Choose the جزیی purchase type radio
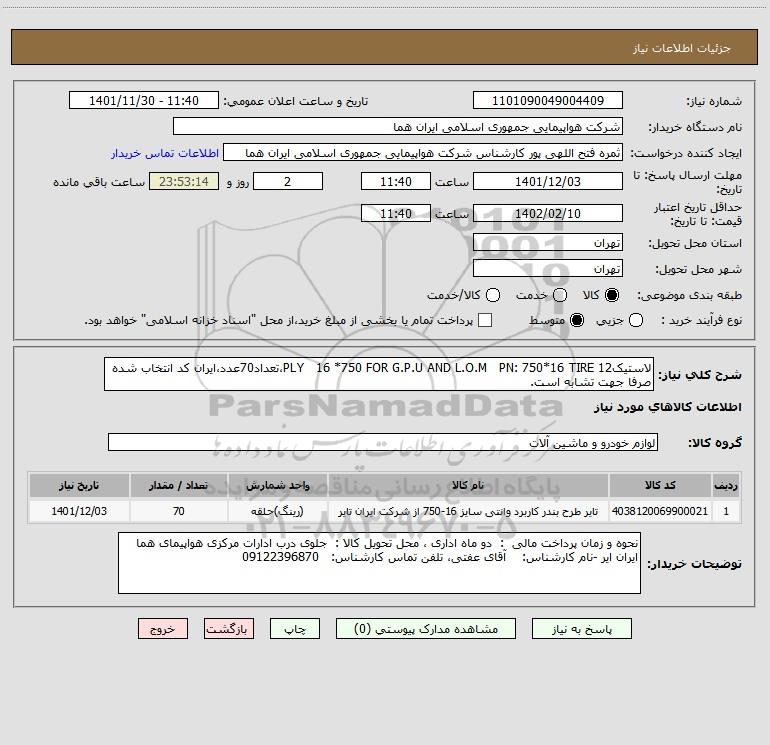770x745 pixels. coord(636,320)
